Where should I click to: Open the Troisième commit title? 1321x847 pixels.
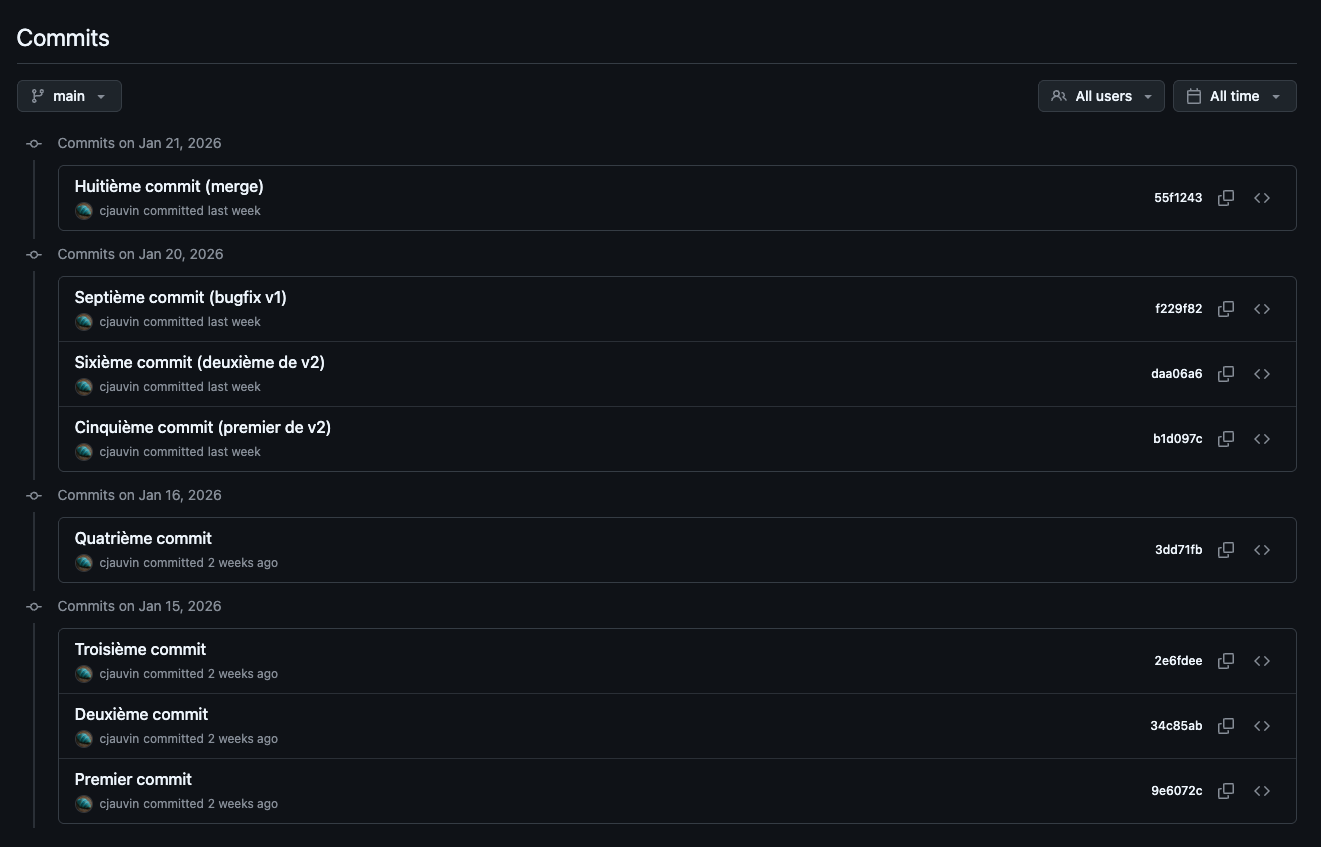pyautogui.click(x=140, y=650)
